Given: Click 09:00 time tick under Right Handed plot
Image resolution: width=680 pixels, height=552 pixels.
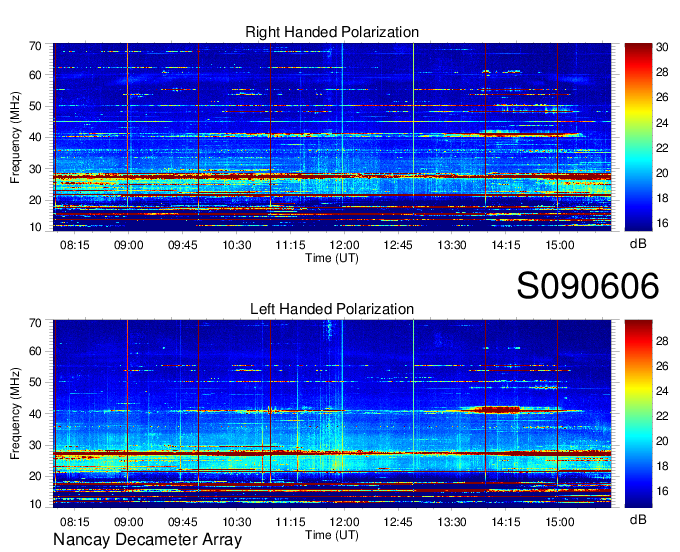Looking at the screenshot, I should 128,245.
